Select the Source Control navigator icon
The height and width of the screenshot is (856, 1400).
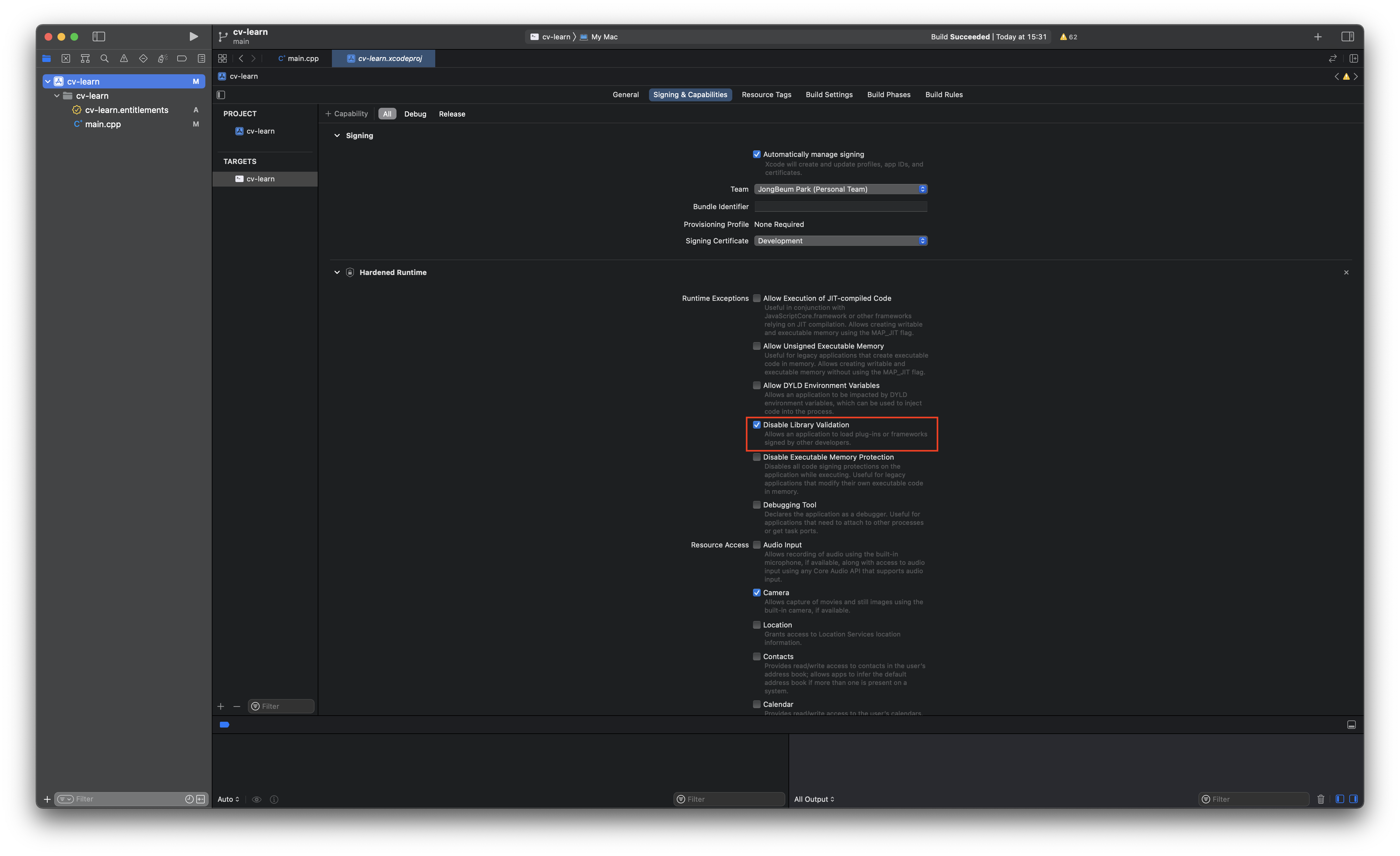(x=66, y=58)
